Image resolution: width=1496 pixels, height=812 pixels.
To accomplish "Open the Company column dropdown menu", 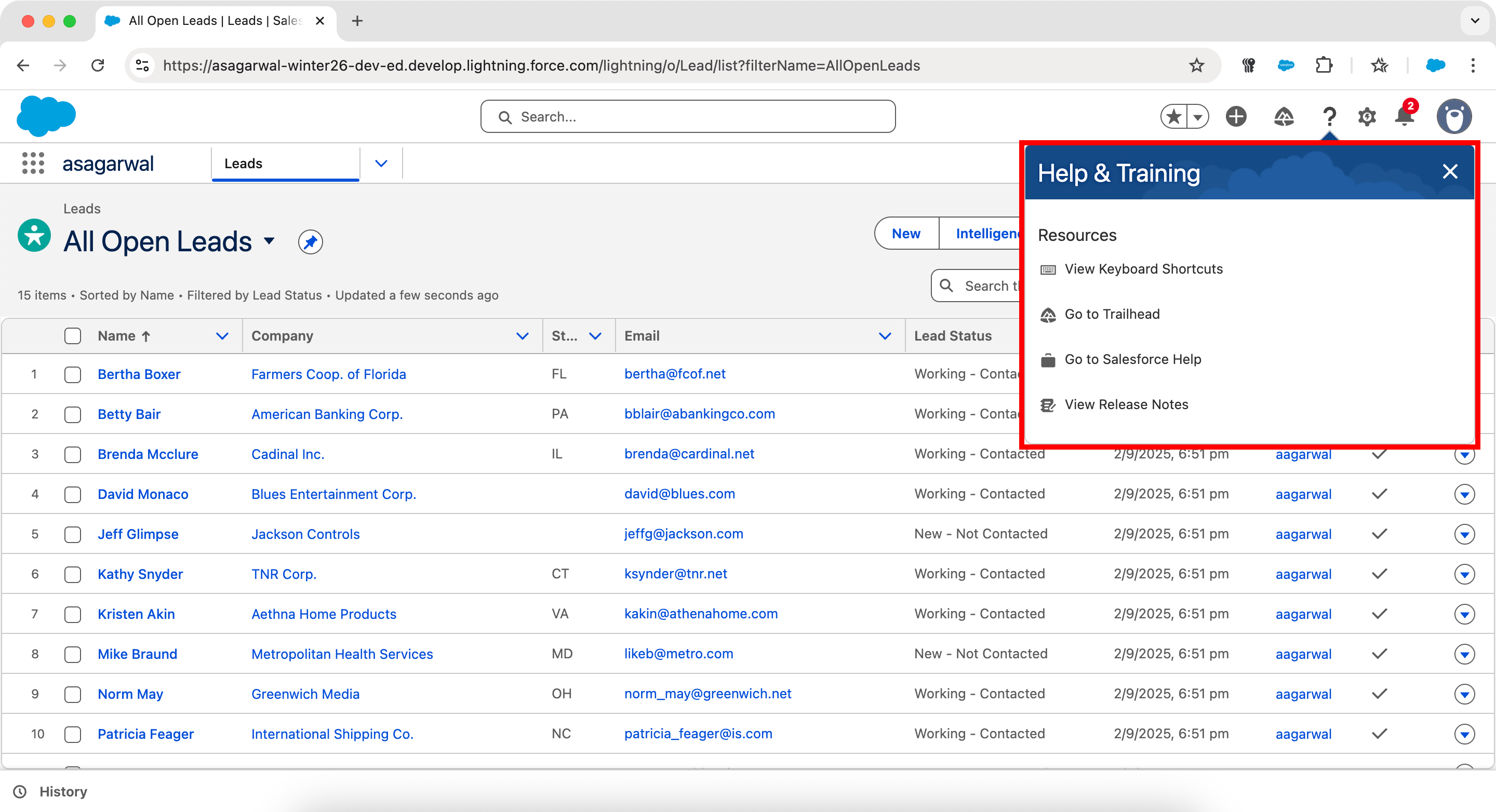I will [522, 336].
